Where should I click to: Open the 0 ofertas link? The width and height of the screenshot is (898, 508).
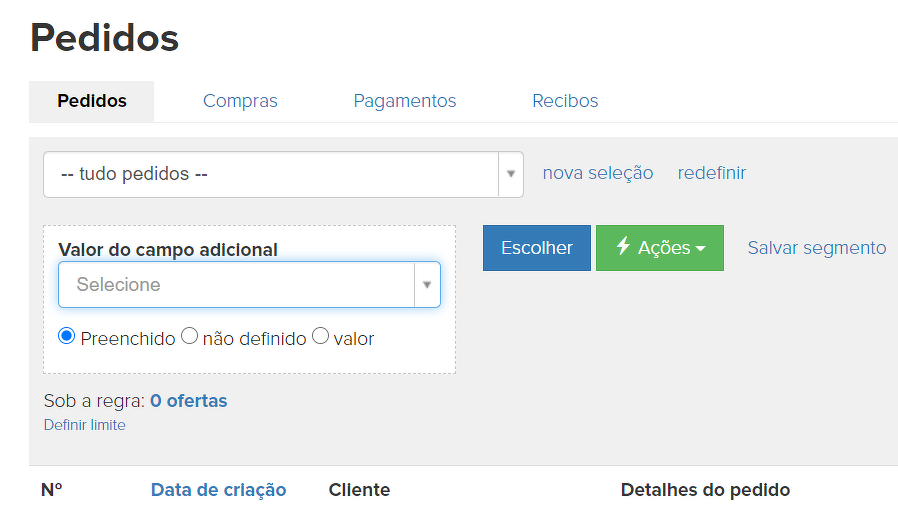point(189,401)
